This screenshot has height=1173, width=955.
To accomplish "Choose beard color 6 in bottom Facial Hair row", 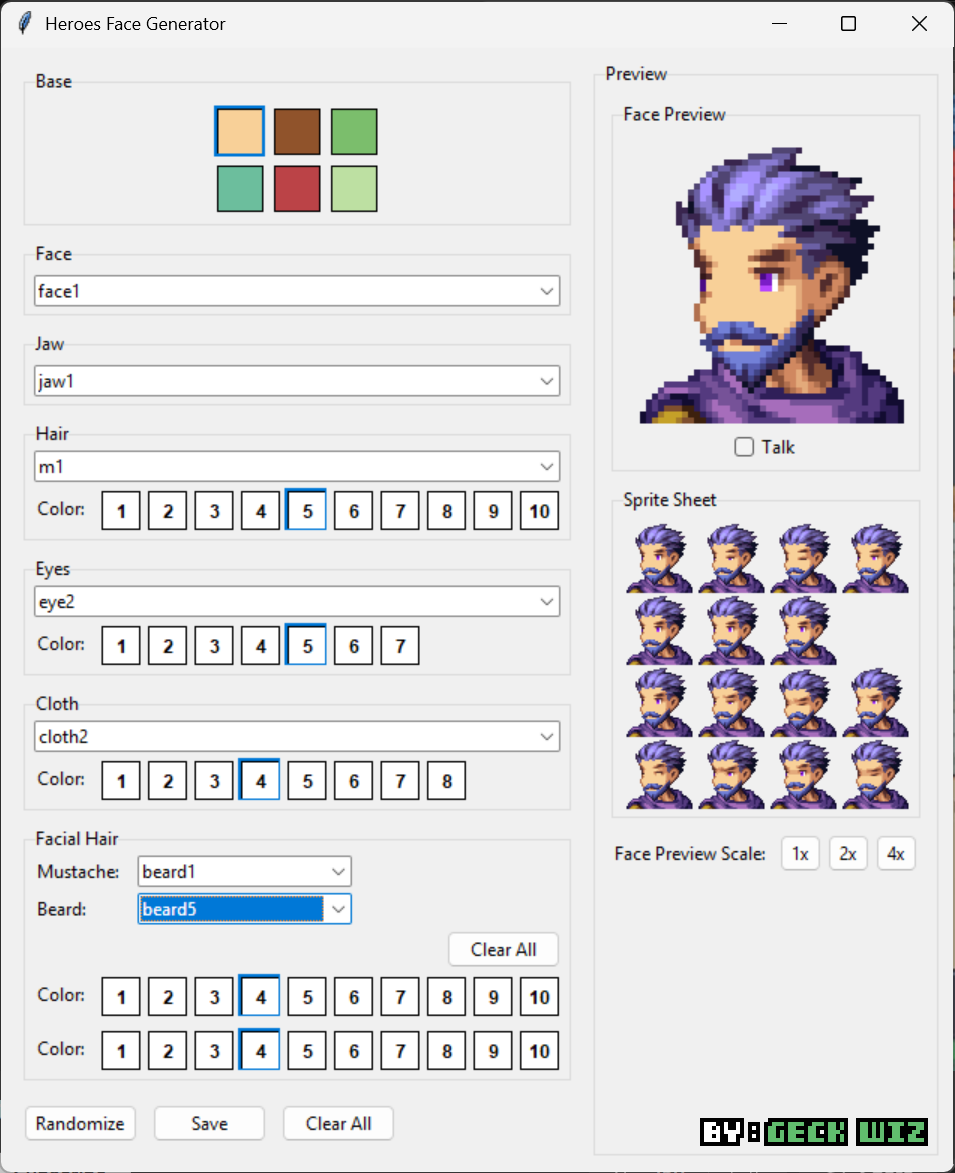I will point(354,1050).
